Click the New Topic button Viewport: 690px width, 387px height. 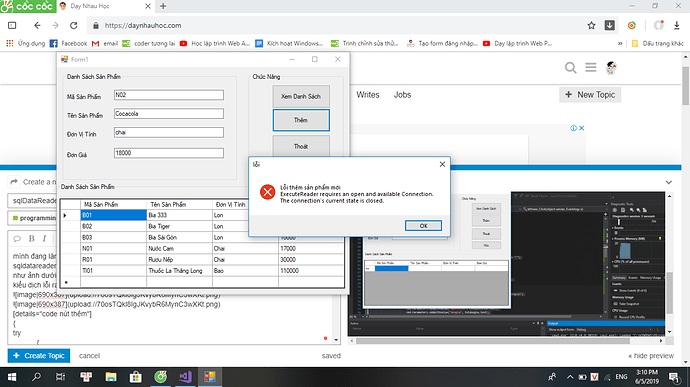pyautogui.click(x=590, y=95)
